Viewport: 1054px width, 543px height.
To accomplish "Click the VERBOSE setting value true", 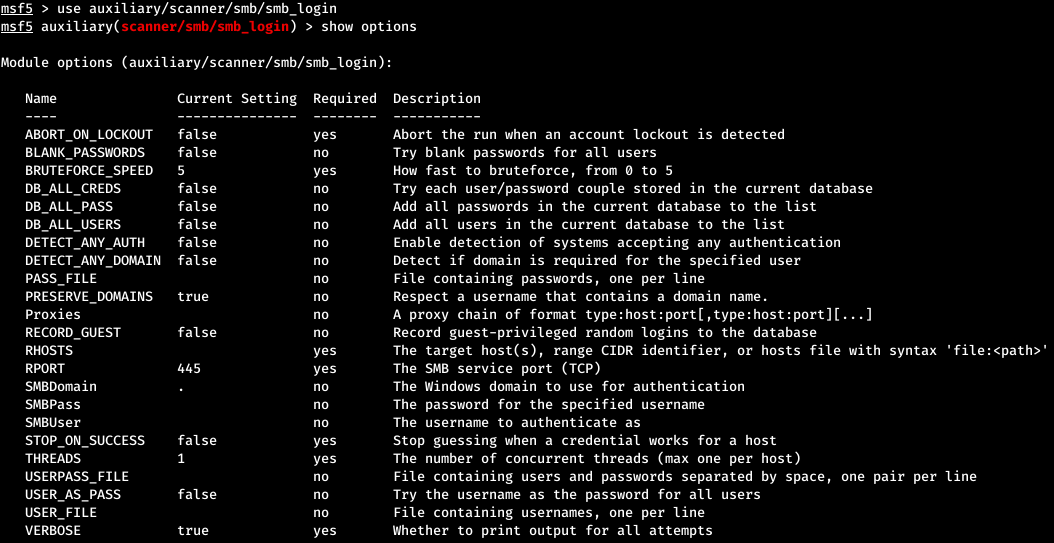I will click(x=193, y=531).
